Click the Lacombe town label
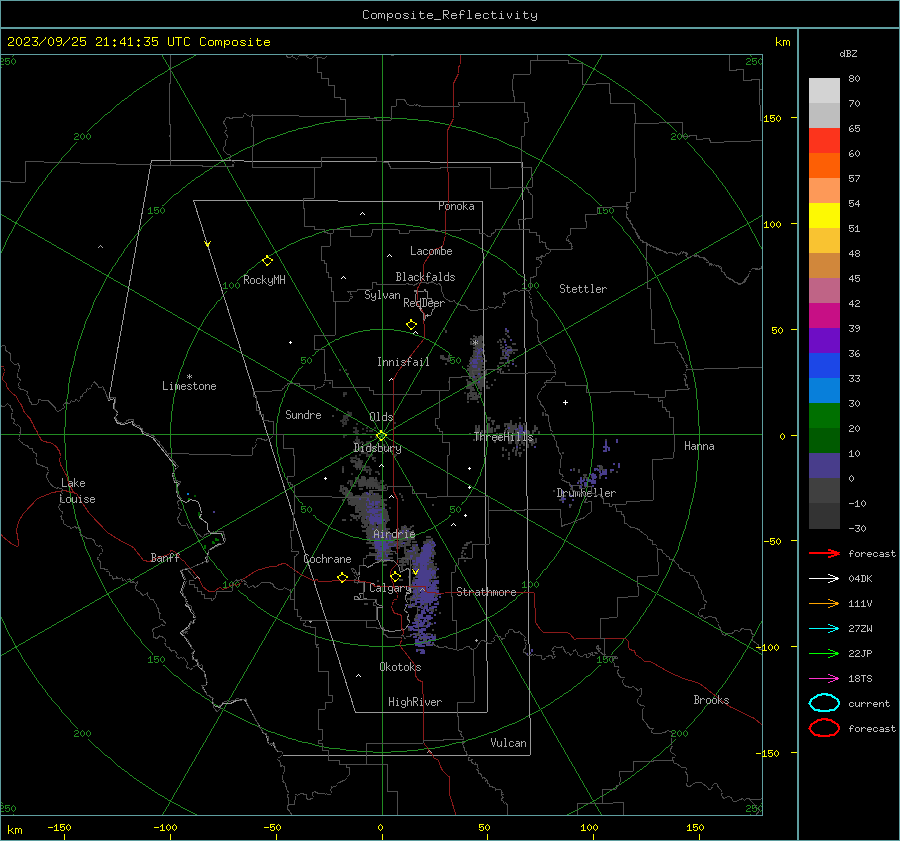This screenshot has width=900, height=841. click(431, 251)
